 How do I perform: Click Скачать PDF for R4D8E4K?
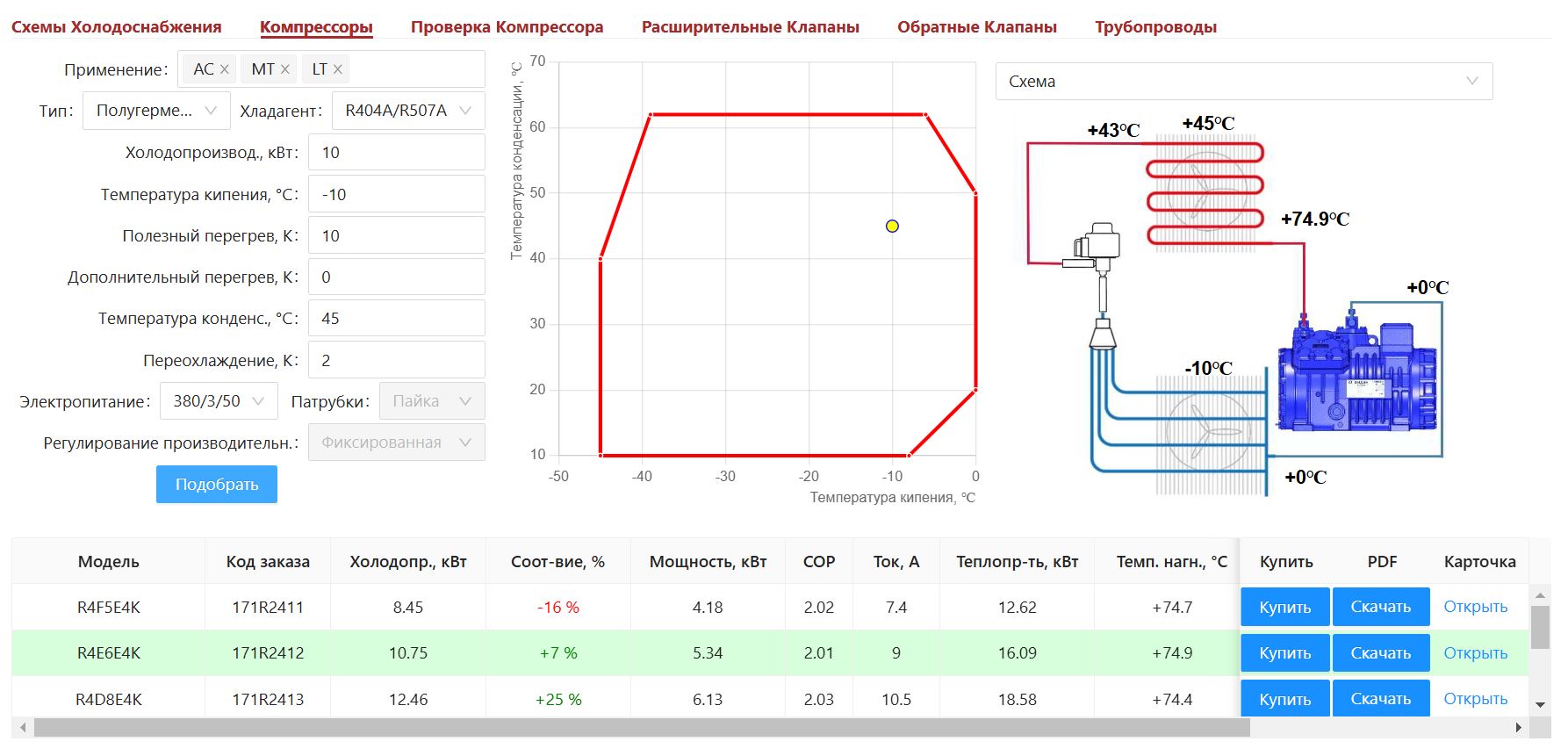coord(1381,699)
